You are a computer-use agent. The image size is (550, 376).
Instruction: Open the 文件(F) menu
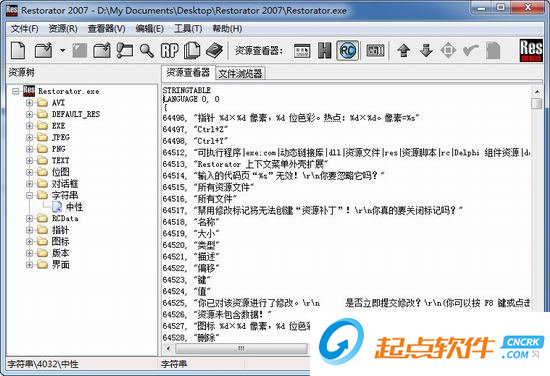24,28
